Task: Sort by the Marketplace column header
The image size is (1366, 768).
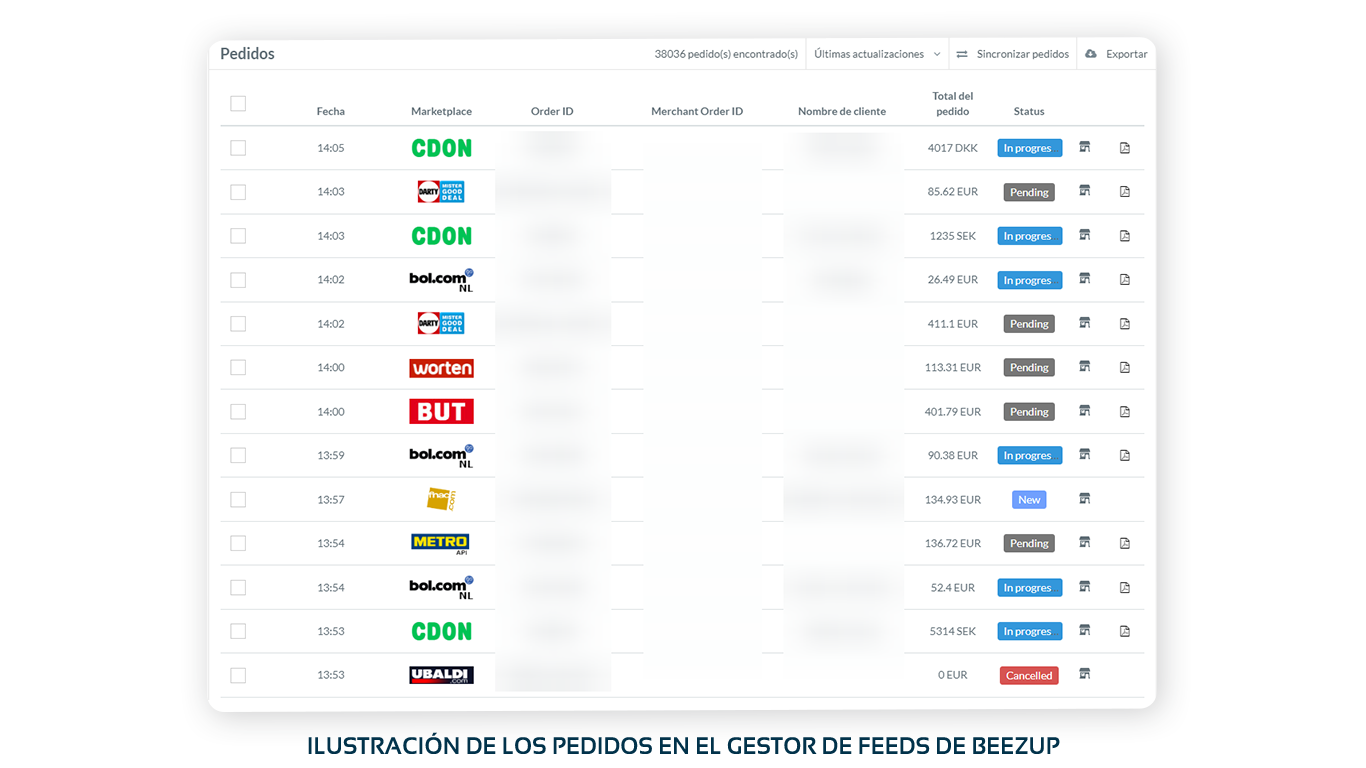Action: [441, 111]
